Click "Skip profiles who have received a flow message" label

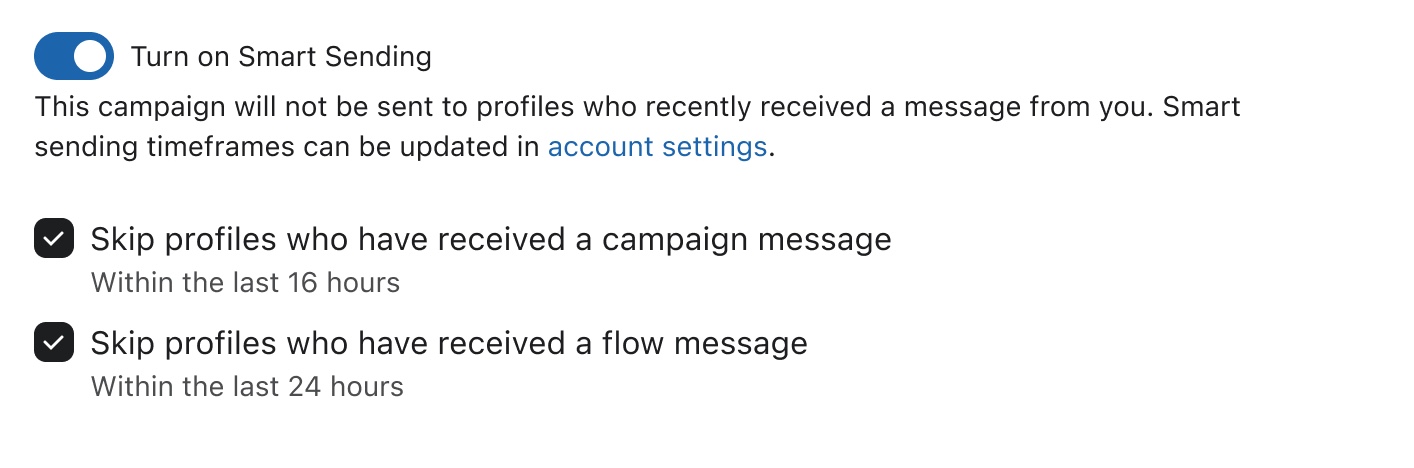tap(449, 343)
